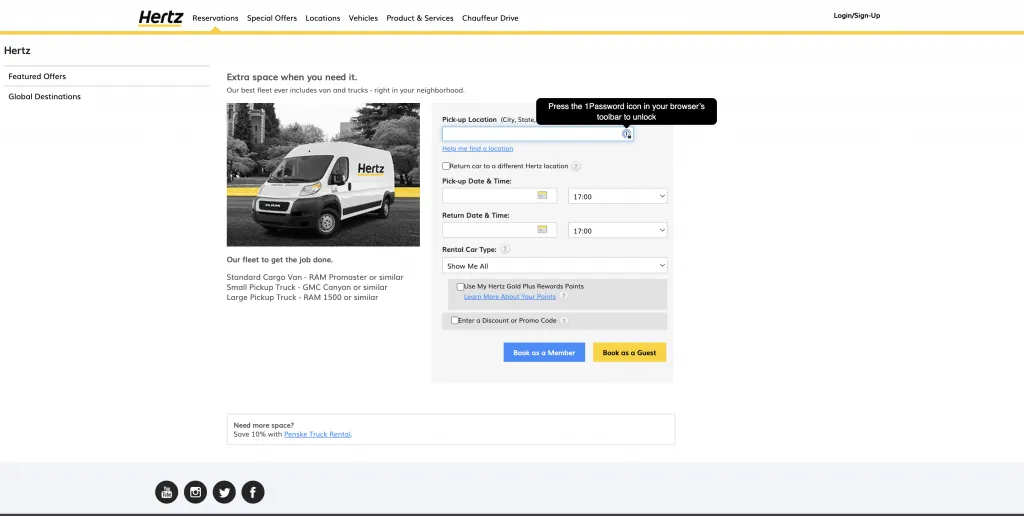1024x516 pixels.
Task: Click 'Large Pickup Truck - RAM 1500 or similar' text
Action: [302, 297]
